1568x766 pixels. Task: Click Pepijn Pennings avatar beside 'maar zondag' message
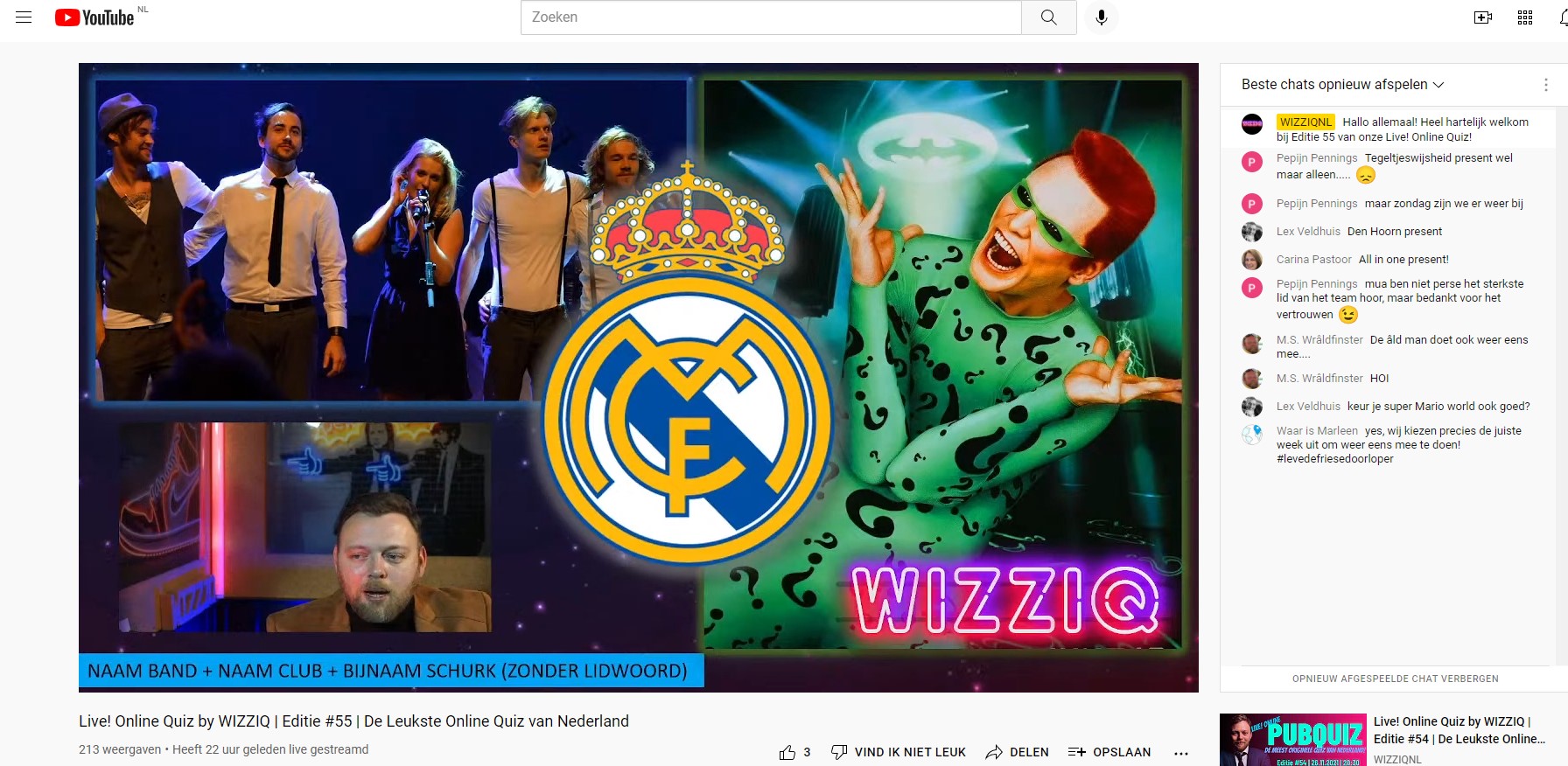(1252, 204)
